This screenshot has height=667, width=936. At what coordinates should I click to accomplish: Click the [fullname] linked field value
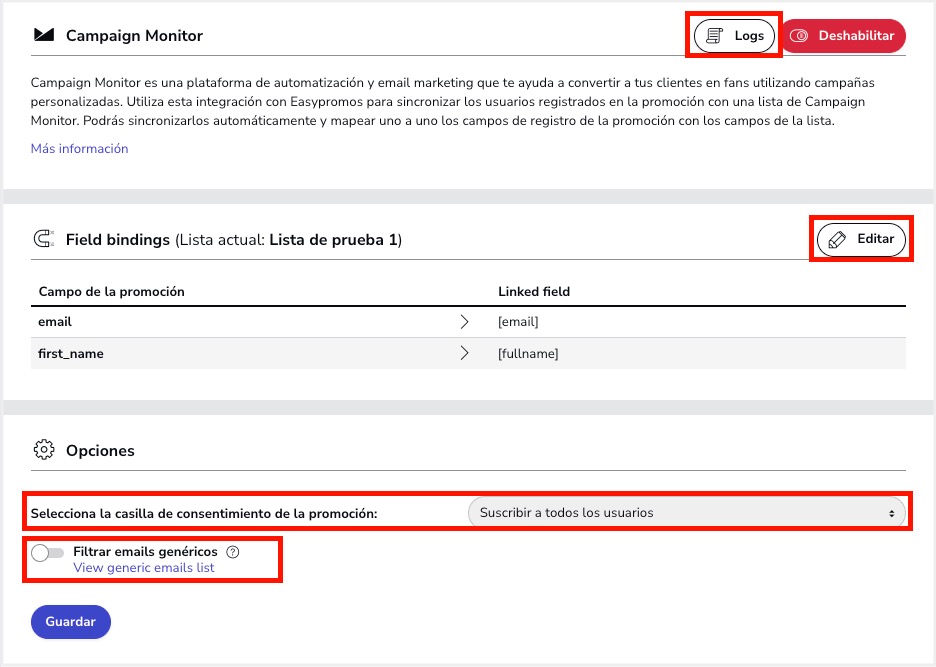[528, 353]
